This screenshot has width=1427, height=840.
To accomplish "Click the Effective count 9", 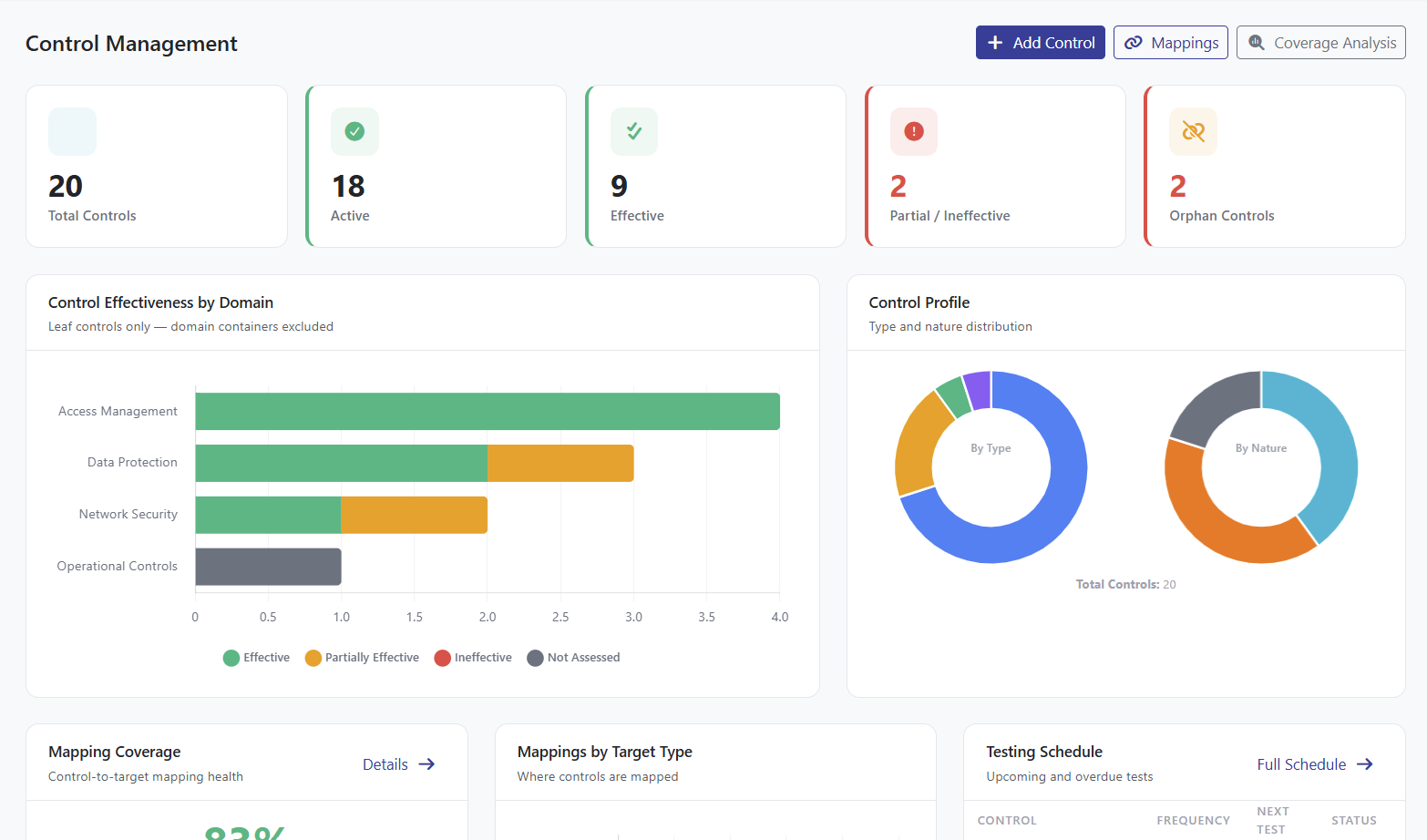I will [x=620, y=186].
